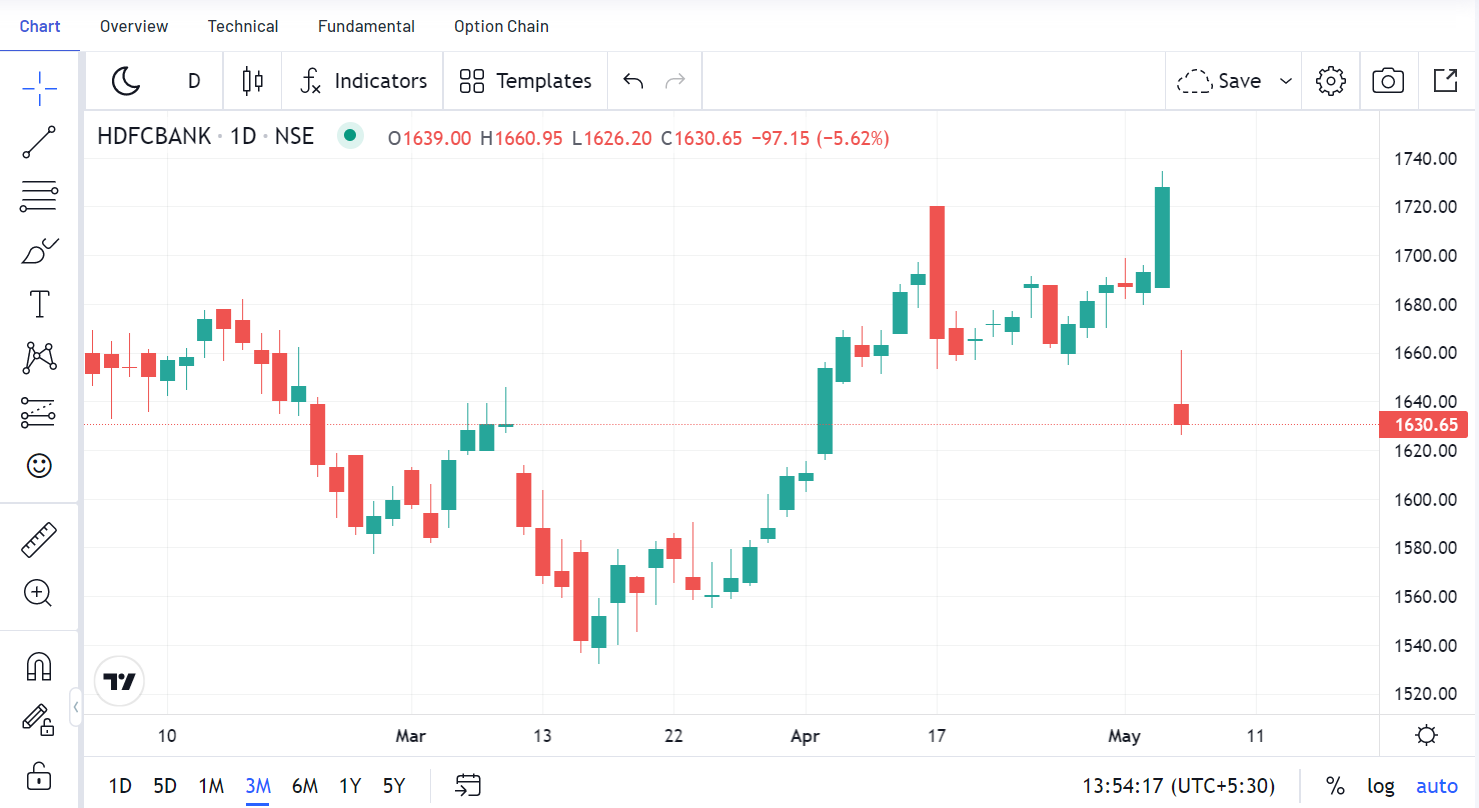Open the measure ruler tool
This screenshot has height=808, width=1479.
(x=39, y=540)
